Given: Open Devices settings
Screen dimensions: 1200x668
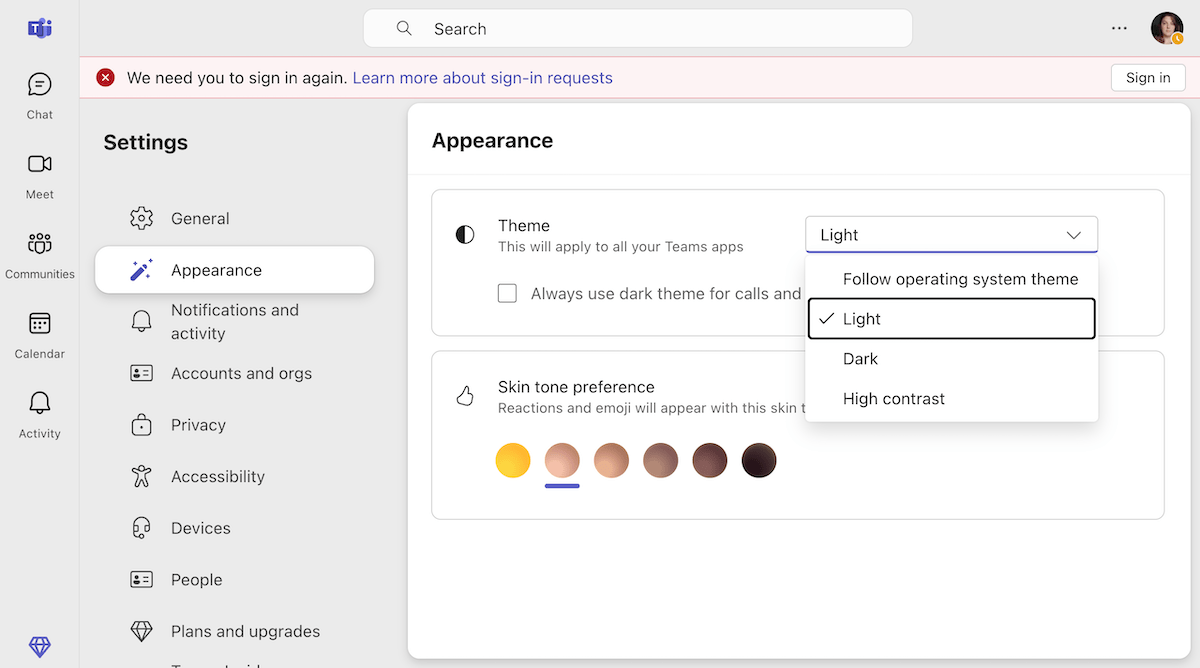Looking at the screenshot, I should click(x=235, y=528).
